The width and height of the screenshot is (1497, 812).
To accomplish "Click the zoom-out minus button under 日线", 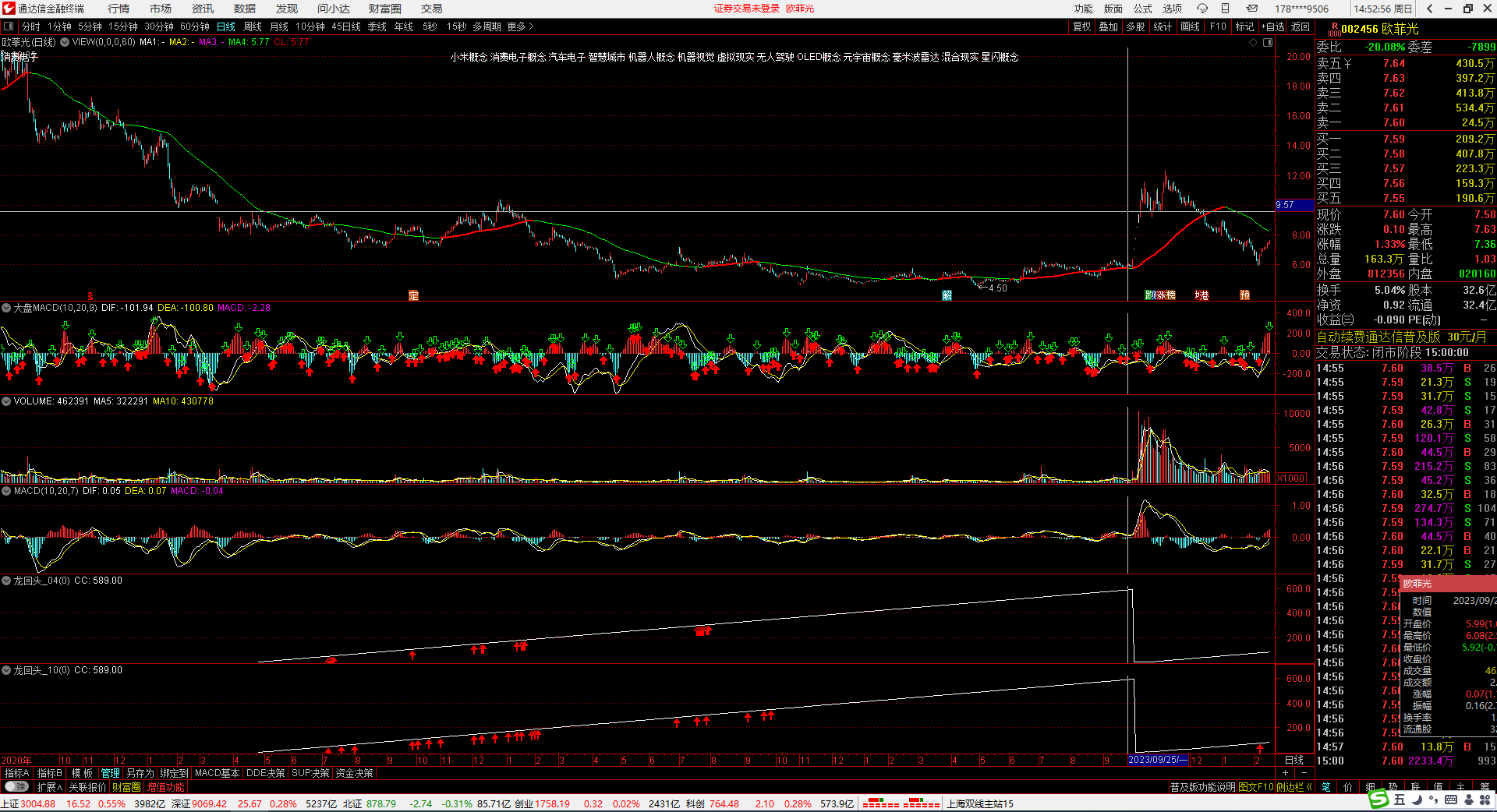I will tap(1304, 773).
